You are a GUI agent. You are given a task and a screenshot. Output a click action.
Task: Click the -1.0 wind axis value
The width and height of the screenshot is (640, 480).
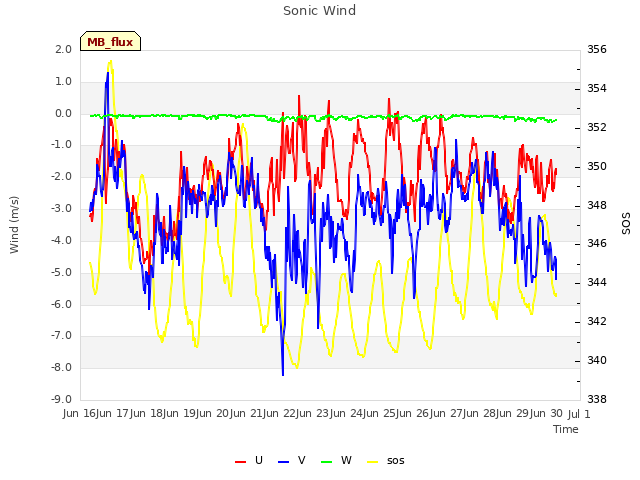coord(62,145)
